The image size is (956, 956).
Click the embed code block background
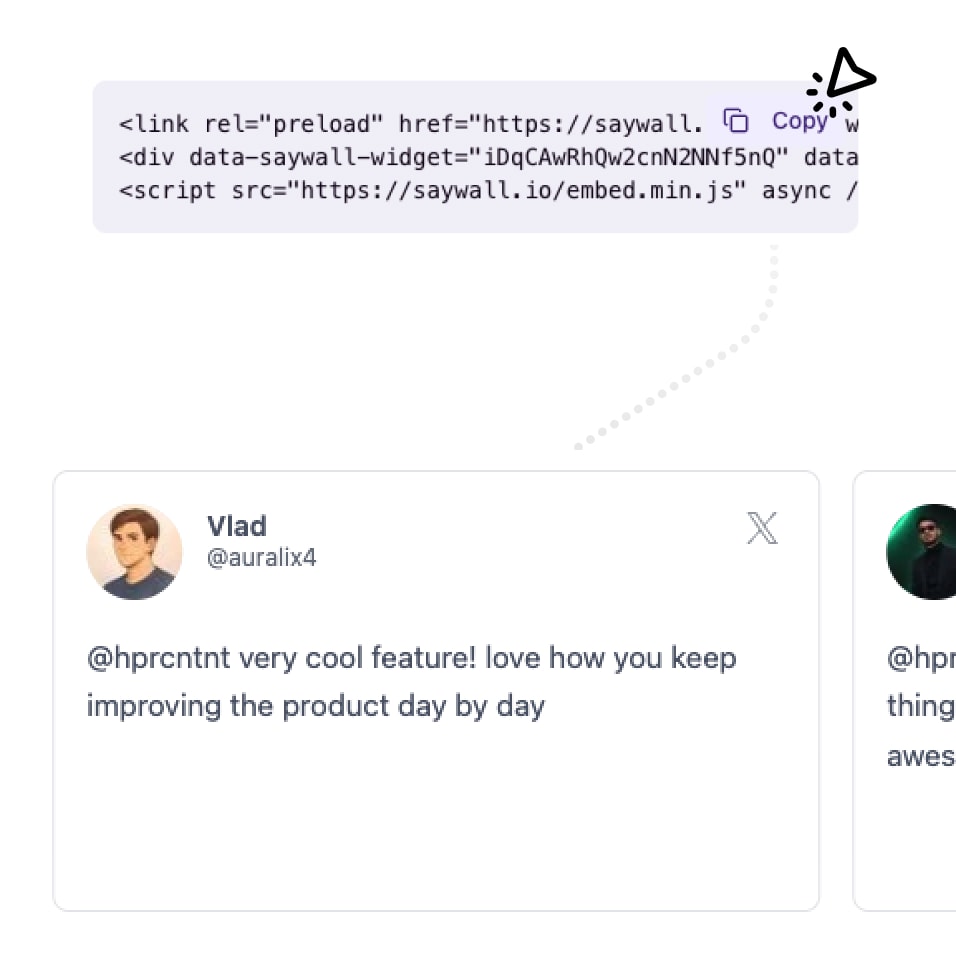click(400, 220)
